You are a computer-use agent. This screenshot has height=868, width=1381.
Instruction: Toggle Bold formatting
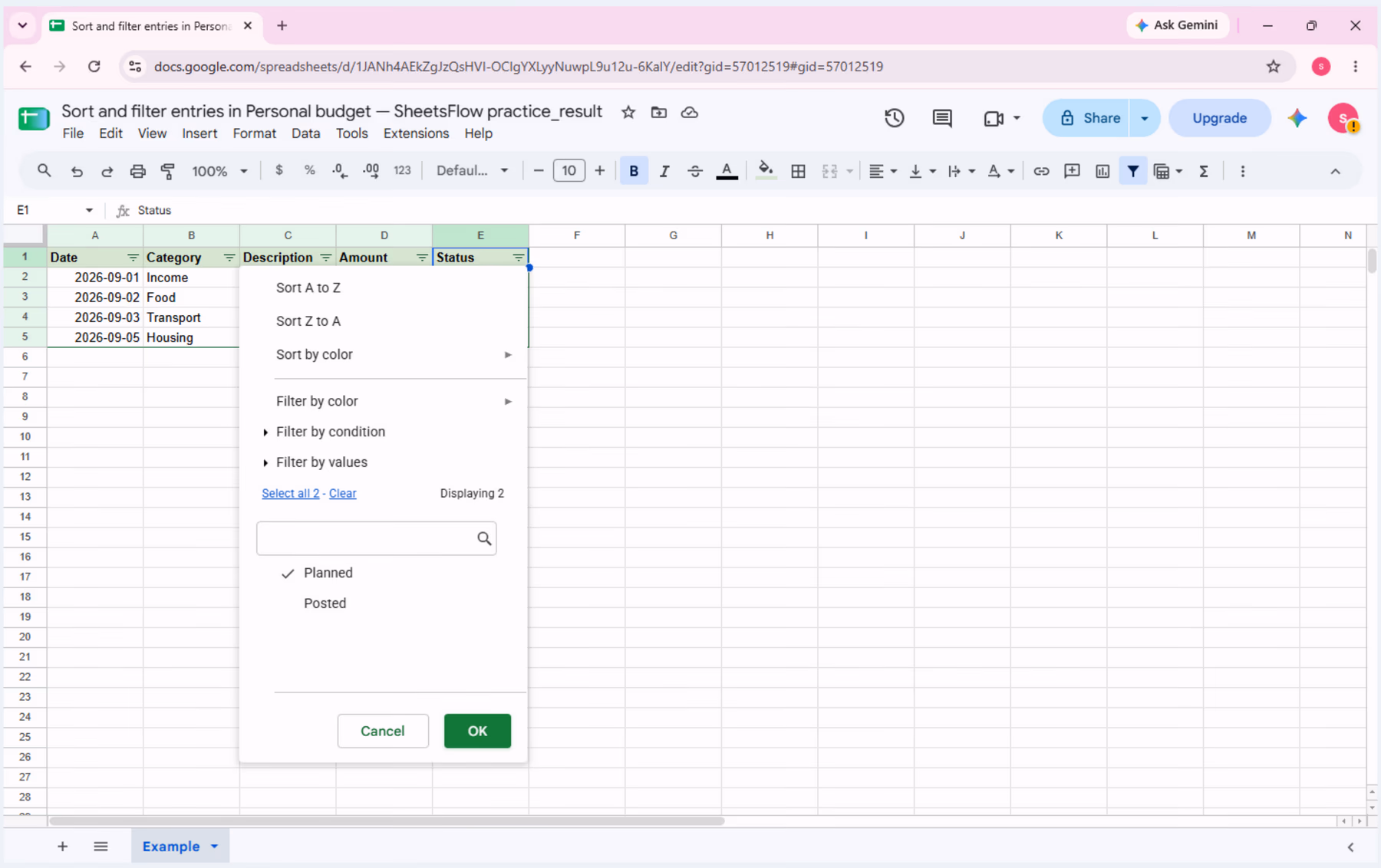[634, 171]
